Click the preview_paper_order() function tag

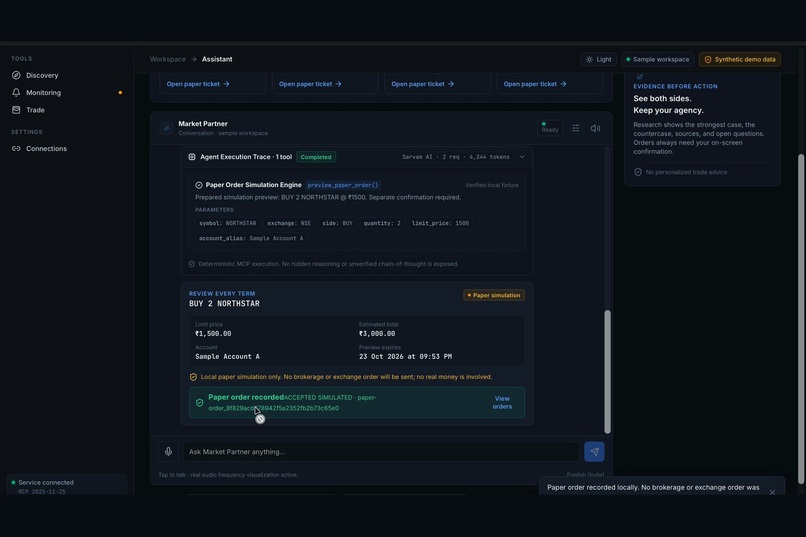342,185
